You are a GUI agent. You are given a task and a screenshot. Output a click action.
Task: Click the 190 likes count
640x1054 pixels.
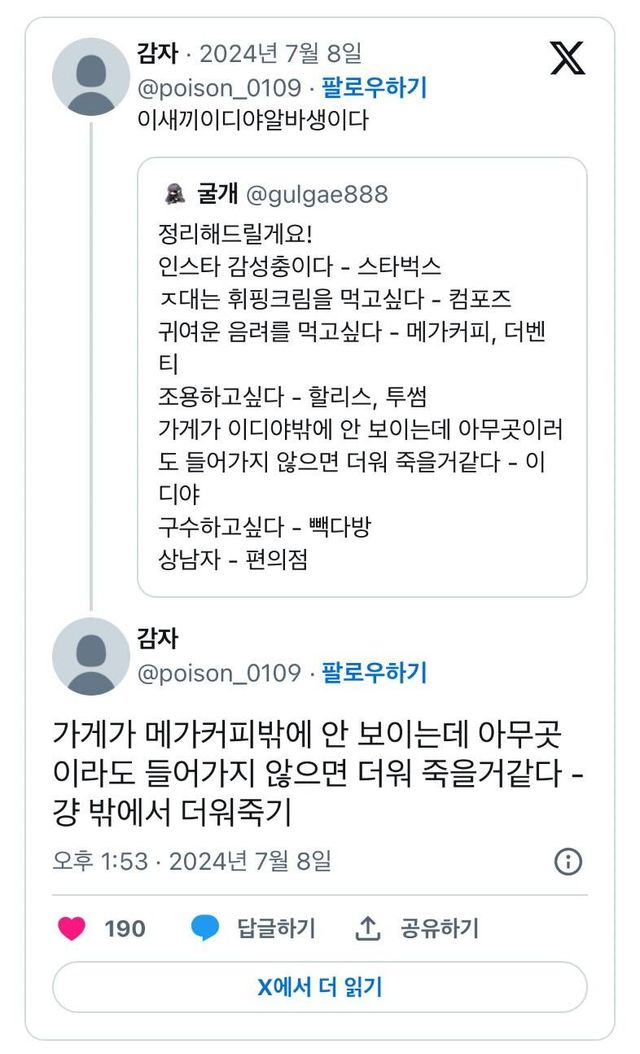[x=125, y=928]
